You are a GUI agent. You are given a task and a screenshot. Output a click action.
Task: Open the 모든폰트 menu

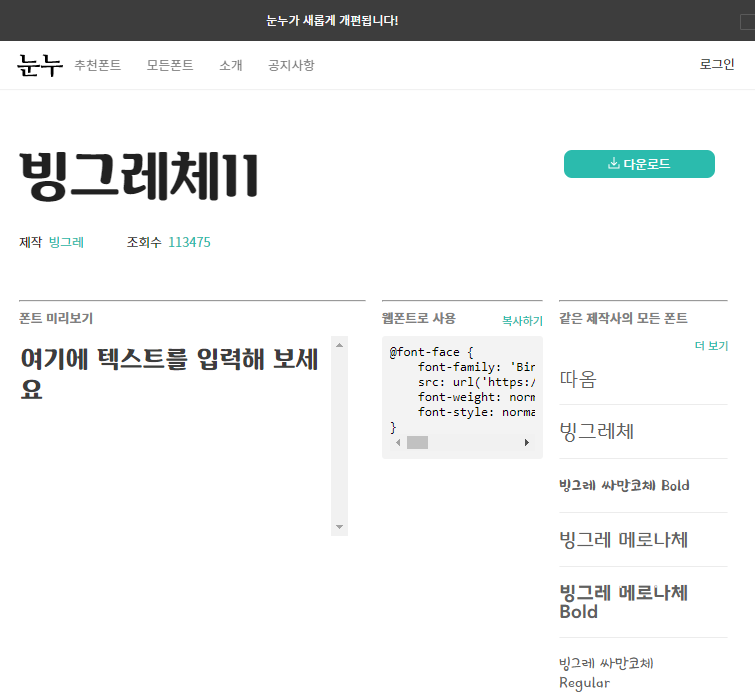tap(170, 65)
